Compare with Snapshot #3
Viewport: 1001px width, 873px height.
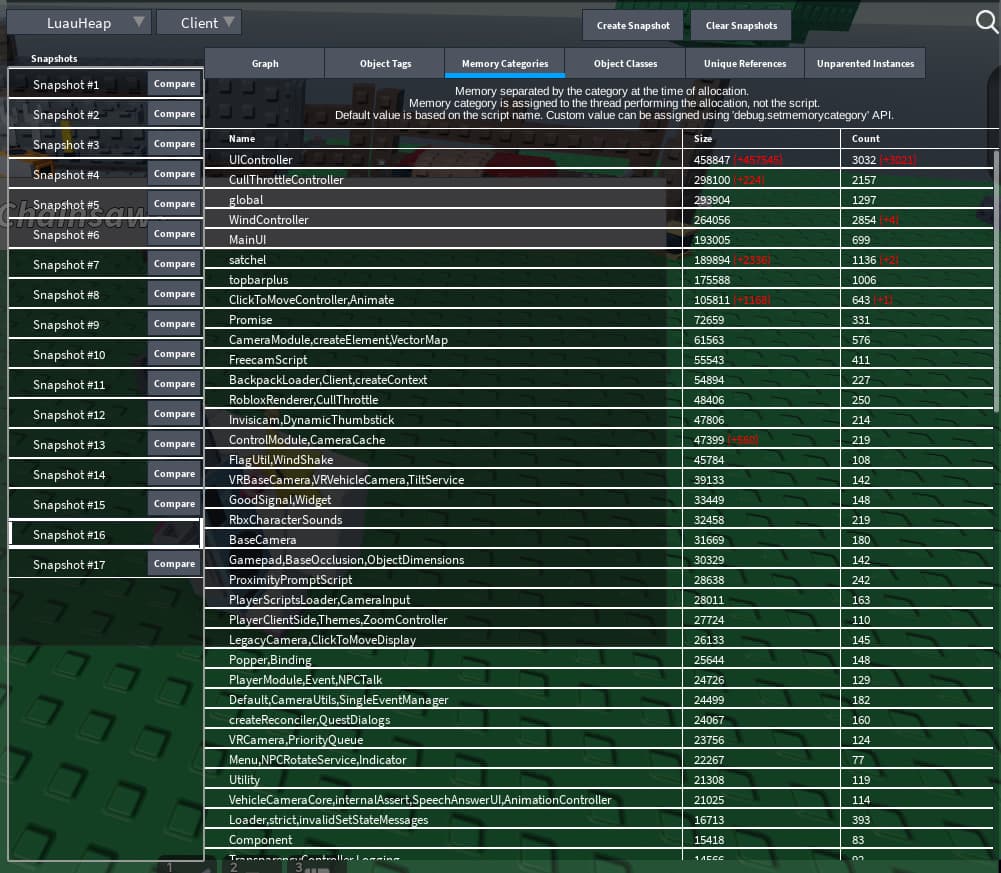pos(174,144)
